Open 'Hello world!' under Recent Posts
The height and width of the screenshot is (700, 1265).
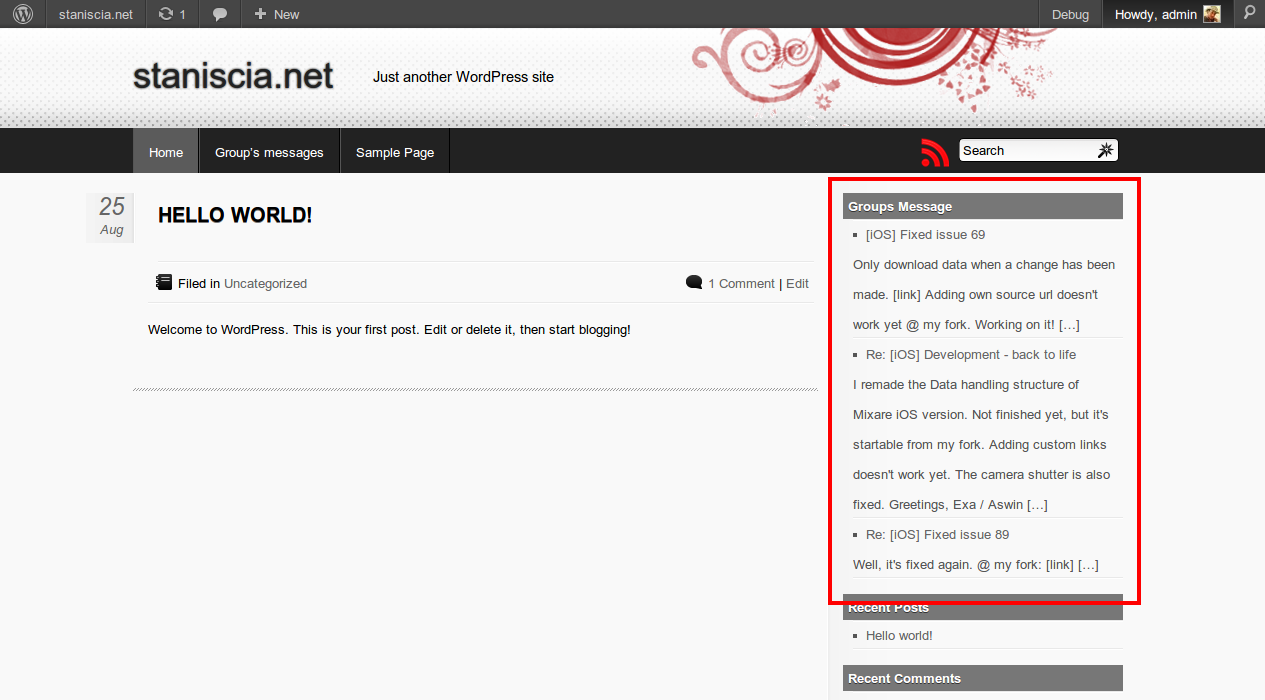899,636
